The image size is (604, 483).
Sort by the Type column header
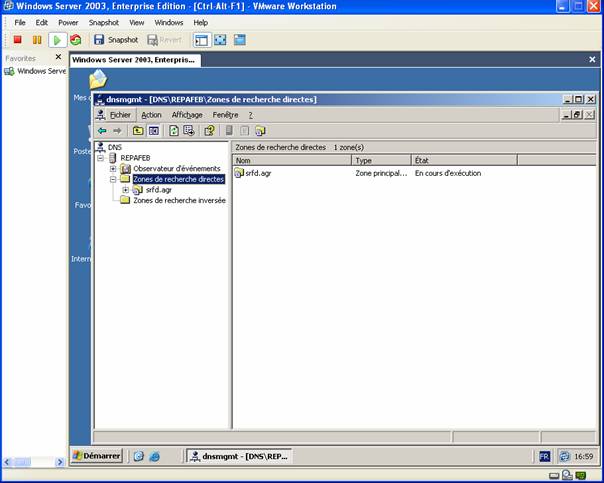[x=381, y=160]
